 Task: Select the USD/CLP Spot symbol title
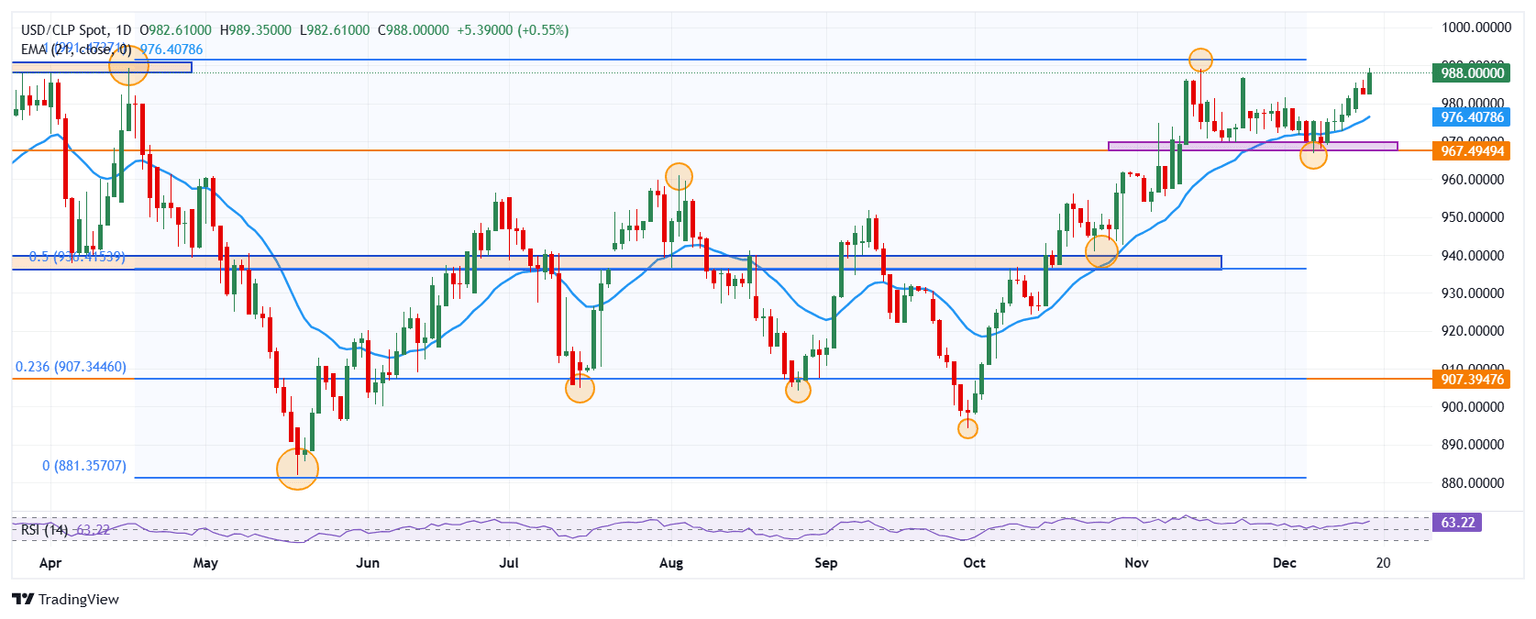click(x=58, y=31)
